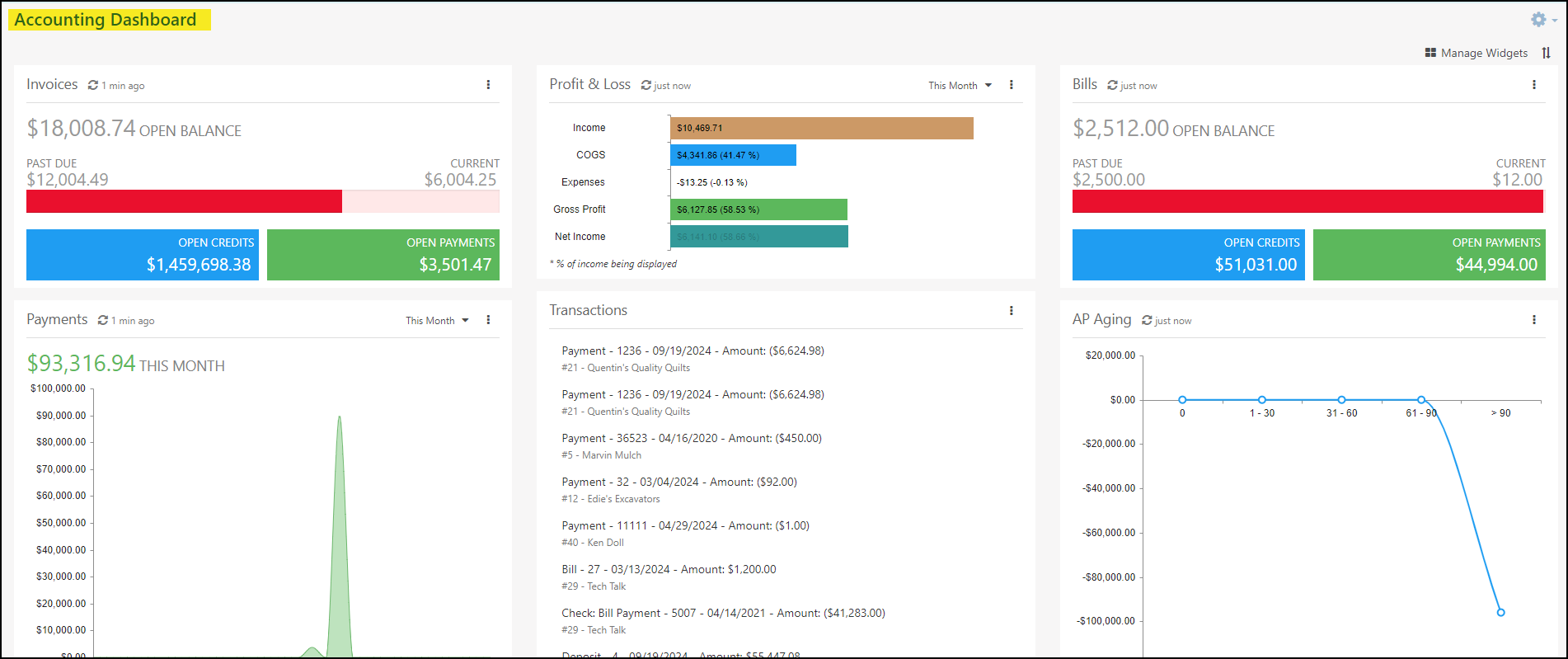
Task: Open the AP Aging widget options menu
Action: tap(1534, 320)
